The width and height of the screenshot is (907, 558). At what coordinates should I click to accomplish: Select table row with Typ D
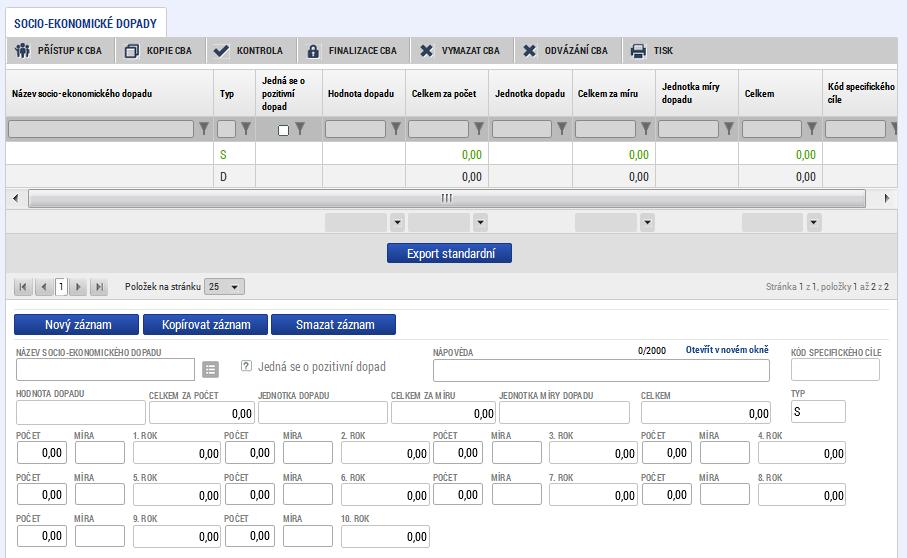click(x=451, y=176)
